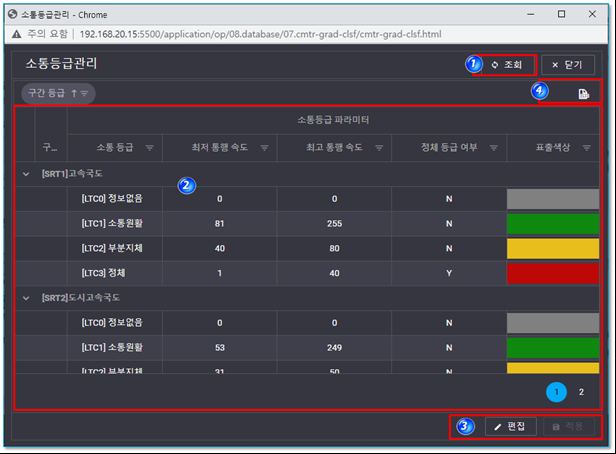Click the 조회 refresh button
Viewport: 616px width, 454px height.
tap(507, 64)
